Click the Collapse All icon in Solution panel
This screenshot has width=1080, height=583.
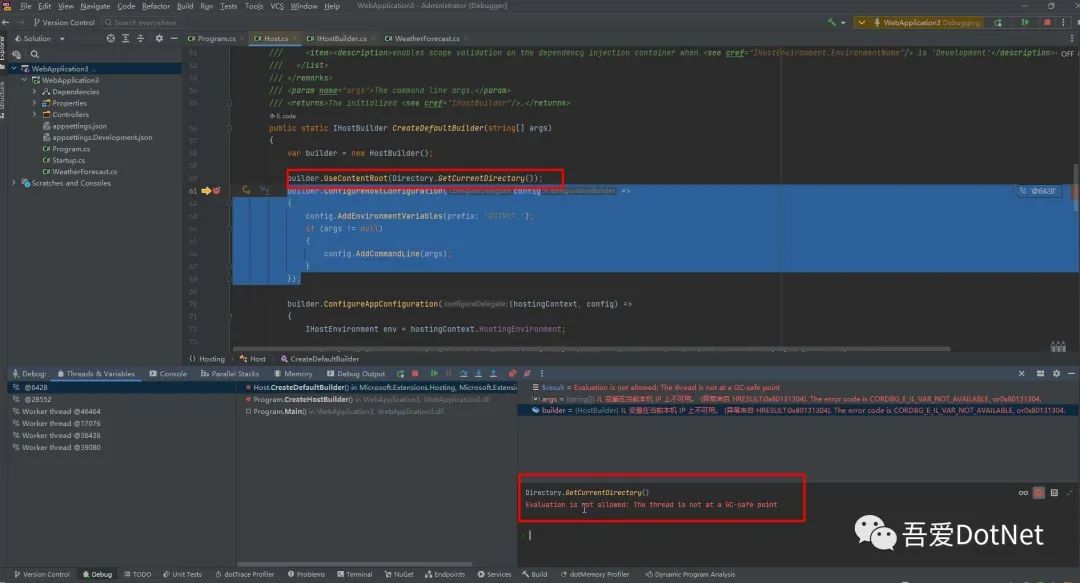coord(141,39)
